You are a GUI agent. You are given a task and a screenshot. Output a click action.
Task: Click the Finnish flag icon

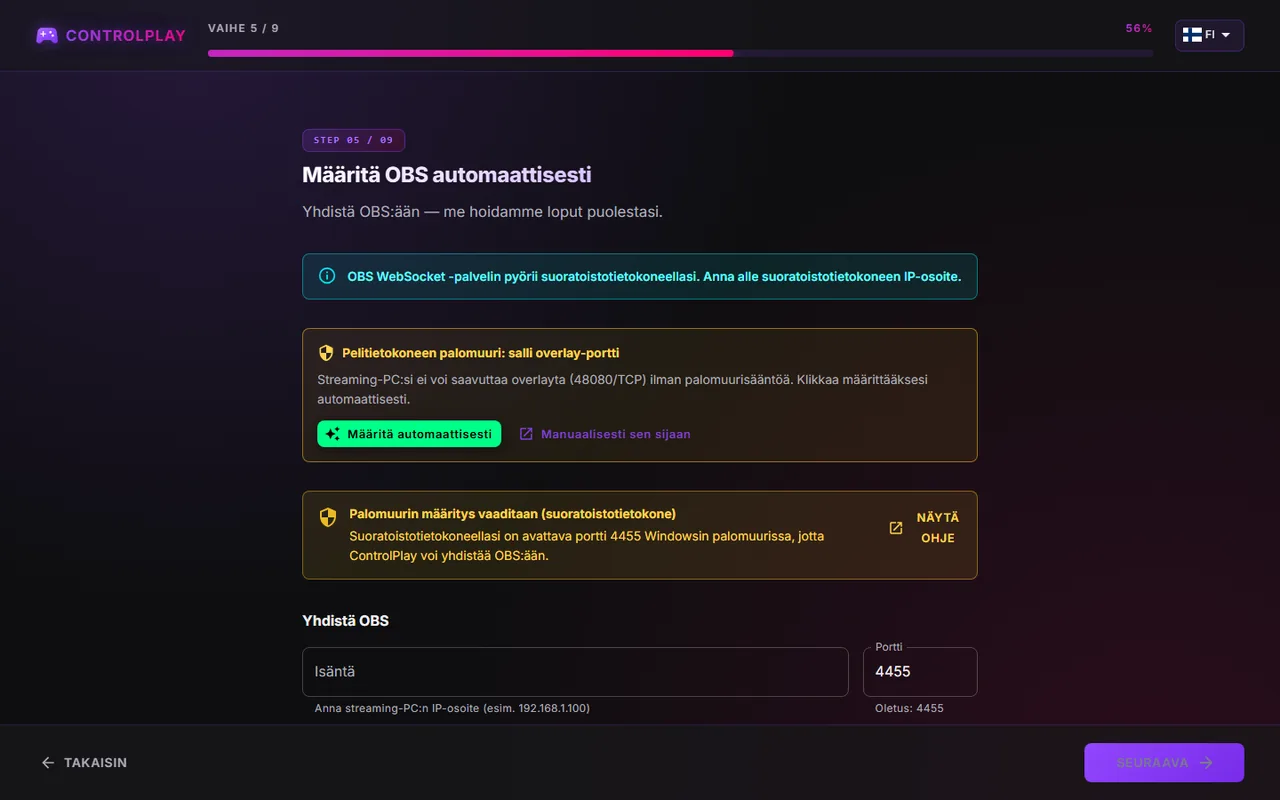[1192, 35]
